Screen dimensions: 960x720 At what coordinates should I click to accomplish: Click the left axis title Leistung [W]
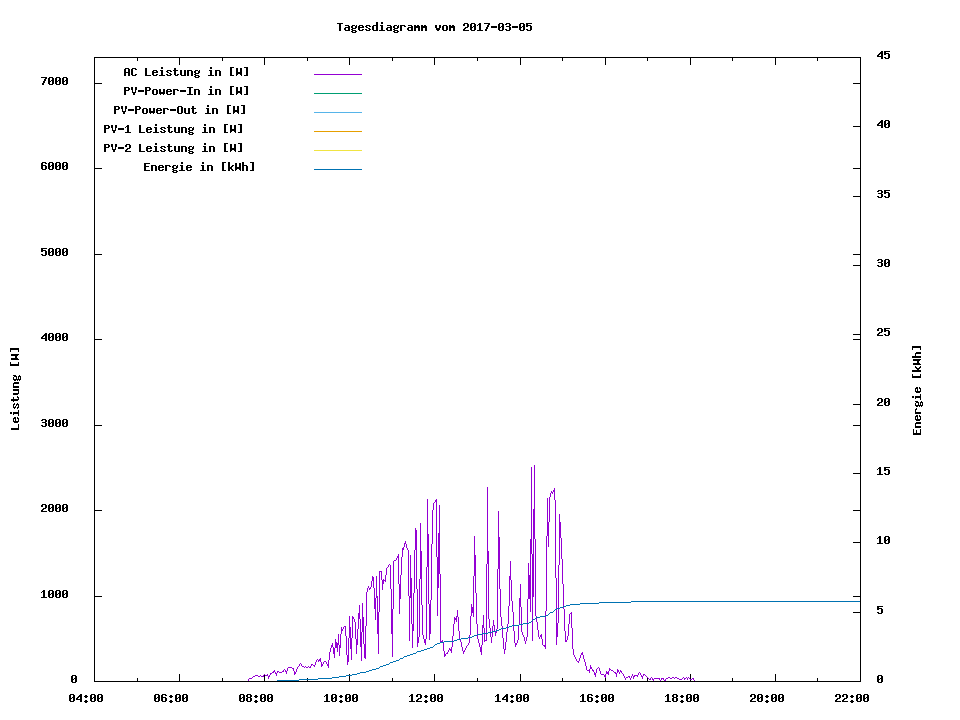(15, 389)
